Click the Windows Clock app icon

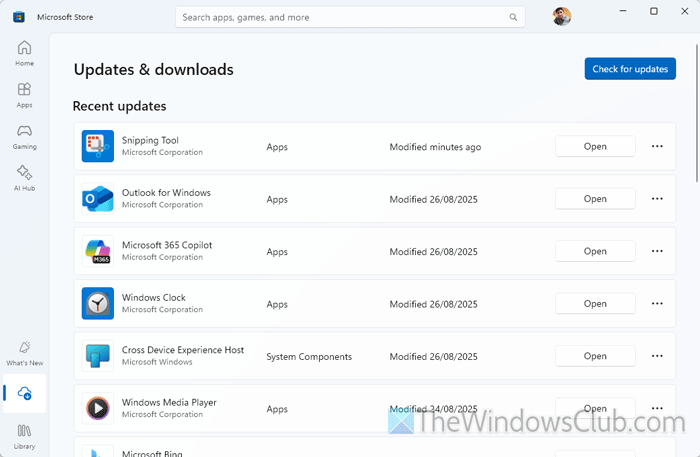pyautogui.click(x=97, y=303)
